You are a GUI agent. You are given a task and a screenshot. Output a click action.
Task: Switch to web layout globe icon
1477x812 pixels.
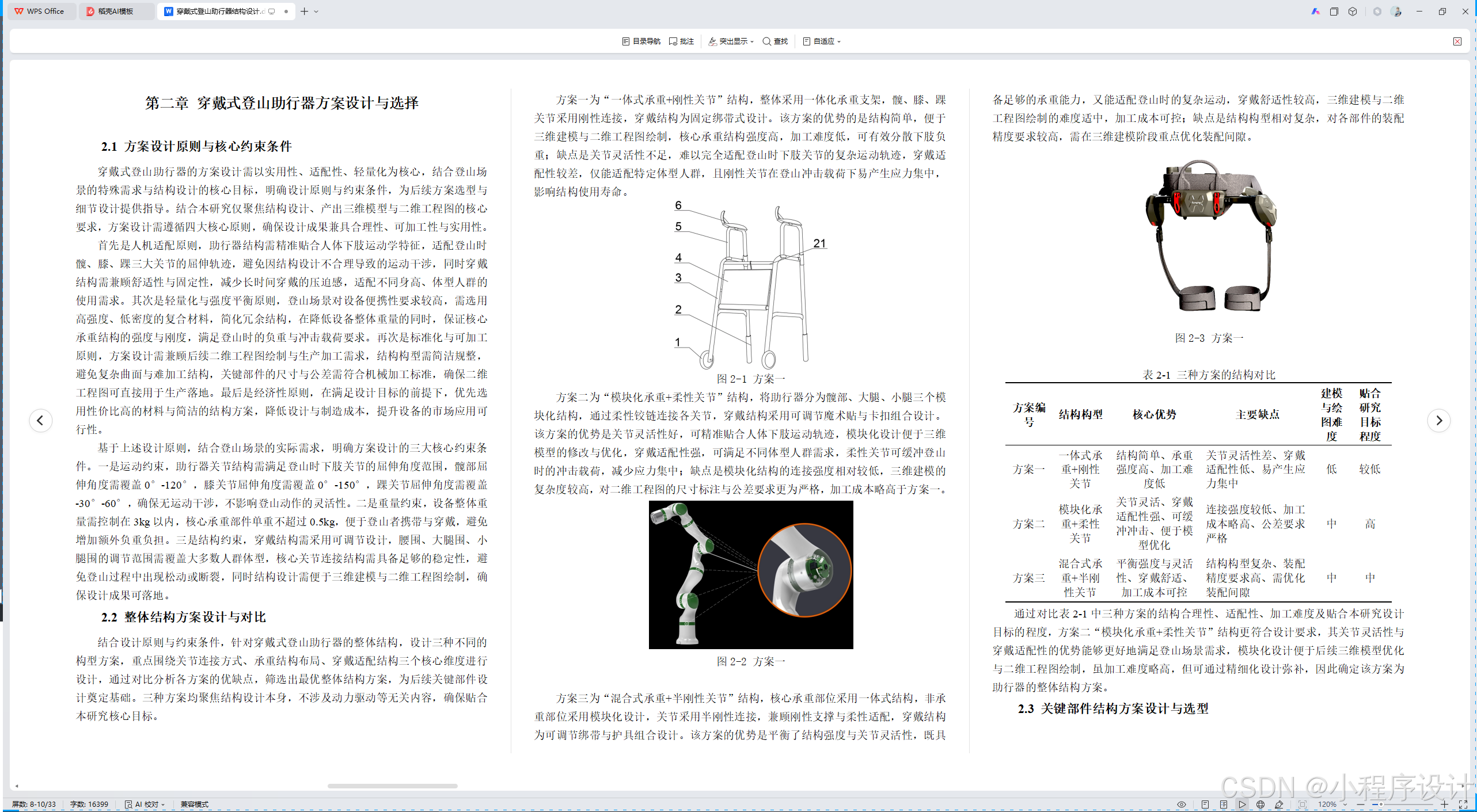click(x=1260, y=804)
